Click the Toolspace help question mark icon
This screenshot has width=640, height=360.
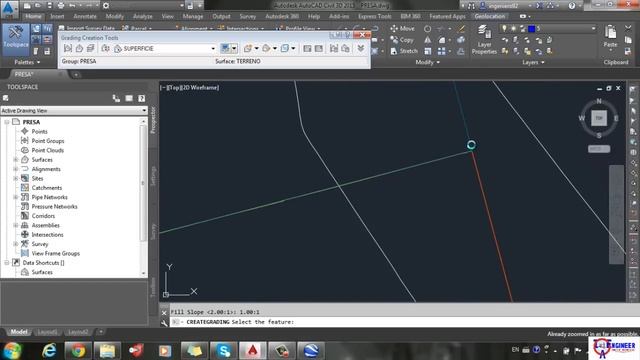142,98
